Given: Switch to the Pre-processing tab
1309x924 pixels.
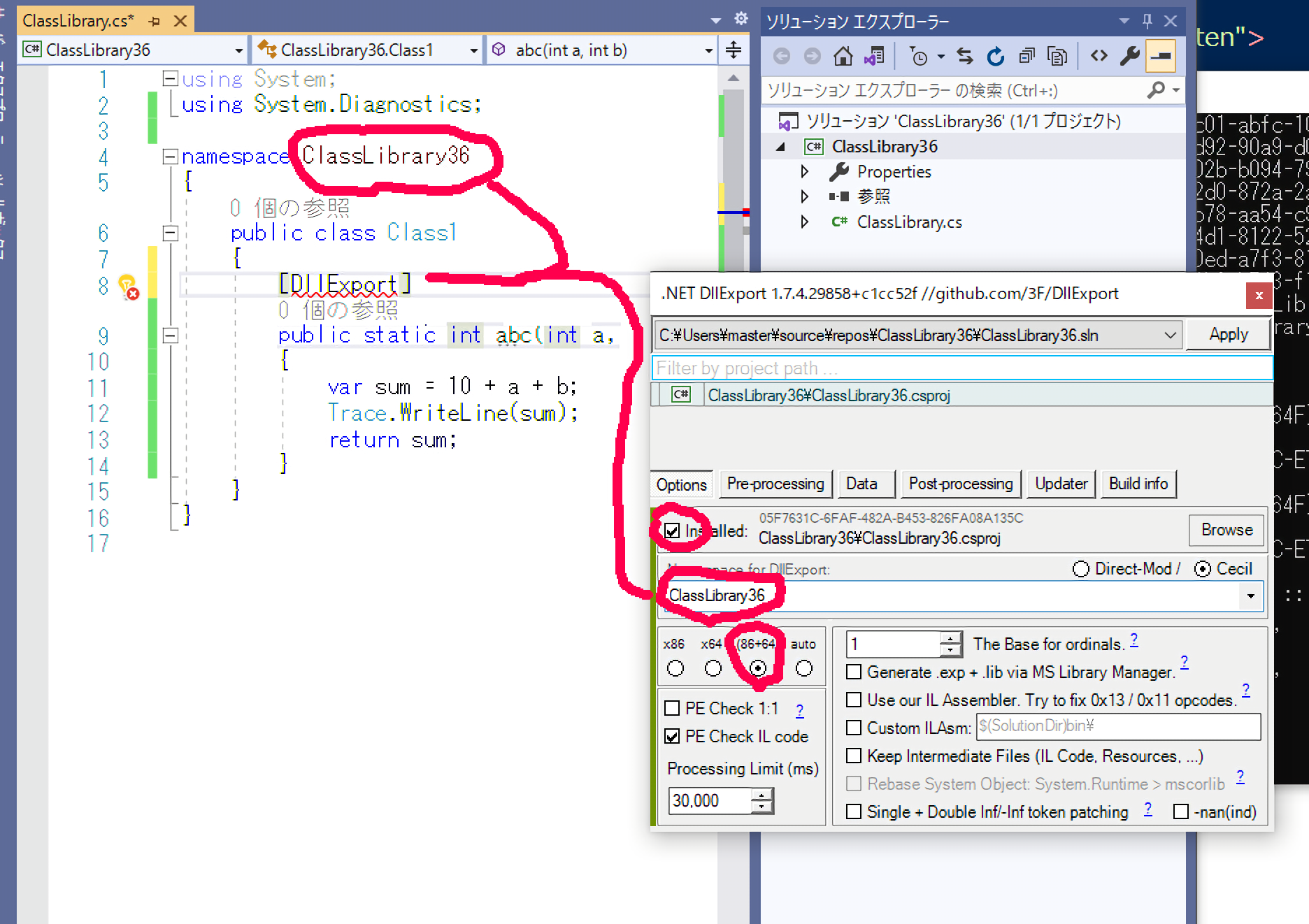Looking at the screenshot, I should click(775, 484).
